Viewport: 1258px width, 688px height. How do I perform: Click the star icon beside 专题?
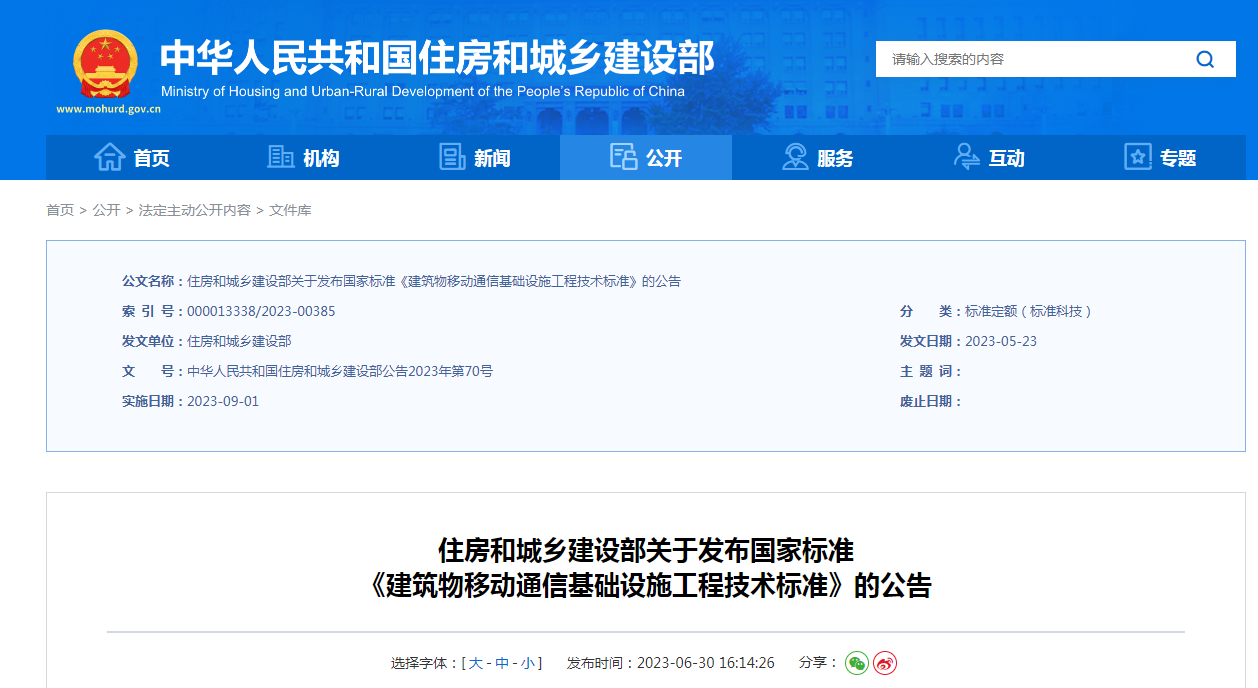pos(1138,157)
